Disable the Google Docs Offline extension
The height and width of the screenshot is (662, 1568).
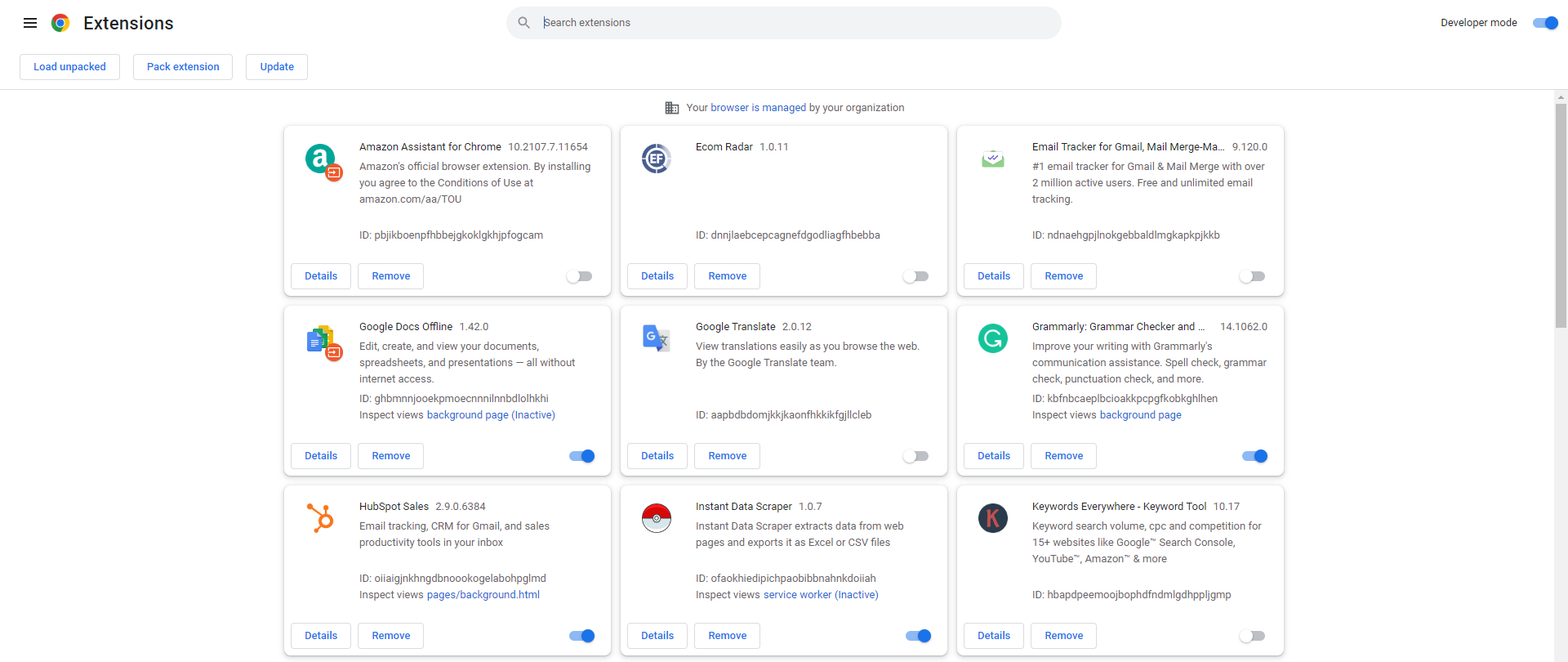pyautogui.click(x=582, y=456)
